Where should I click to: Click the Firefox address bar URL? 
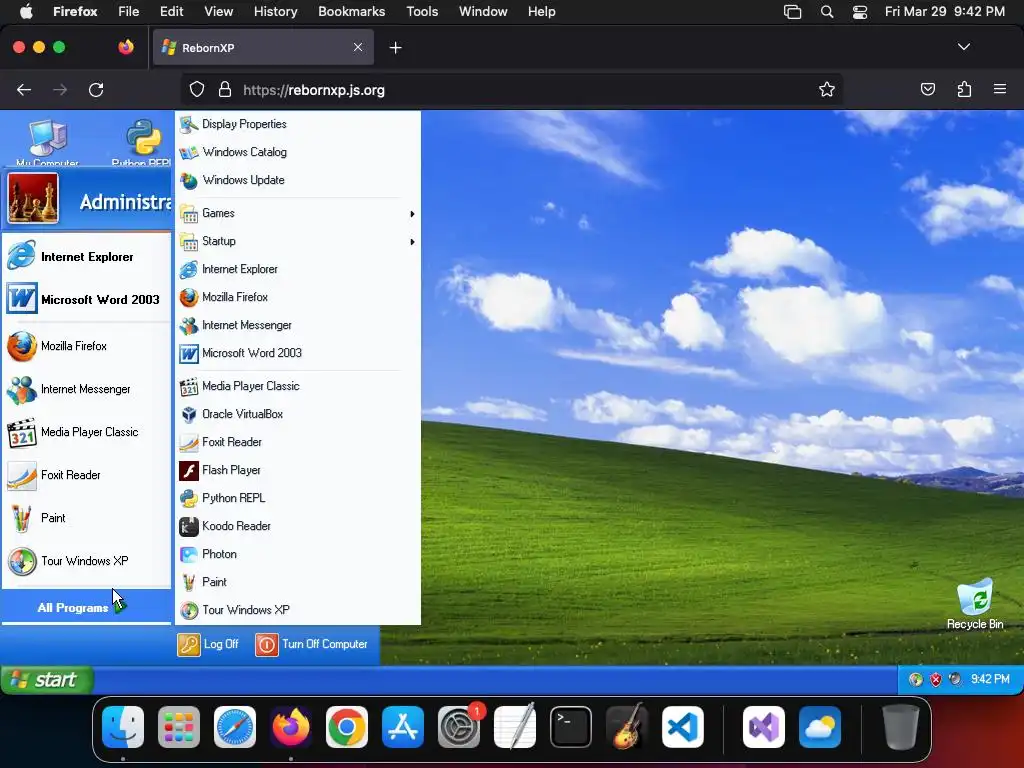(x=314, y=90)
